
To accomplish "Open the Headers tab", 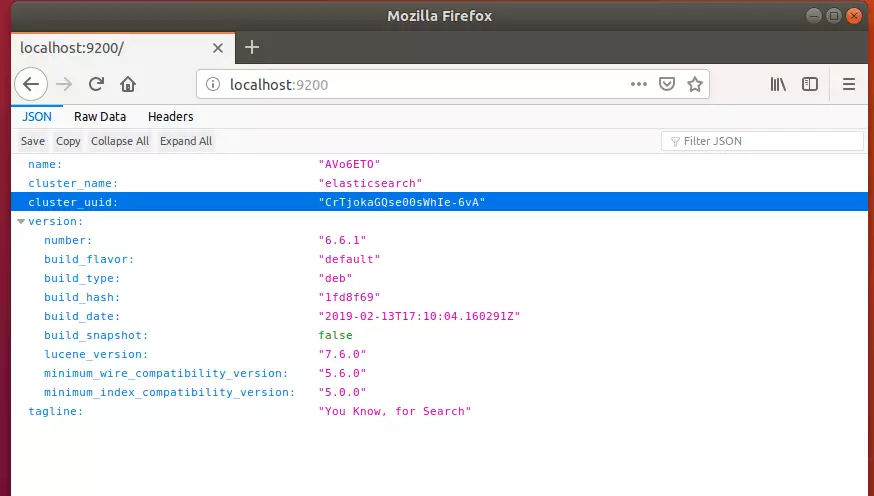I will [171, 116].
